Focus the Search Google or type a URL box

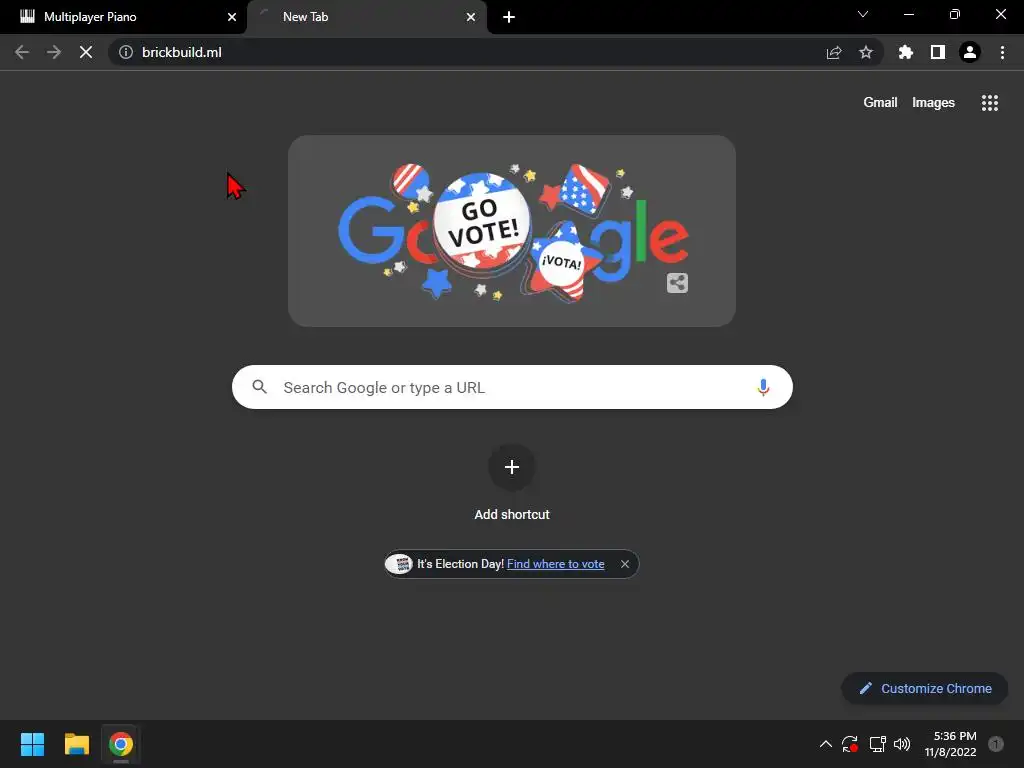point(512,387)
